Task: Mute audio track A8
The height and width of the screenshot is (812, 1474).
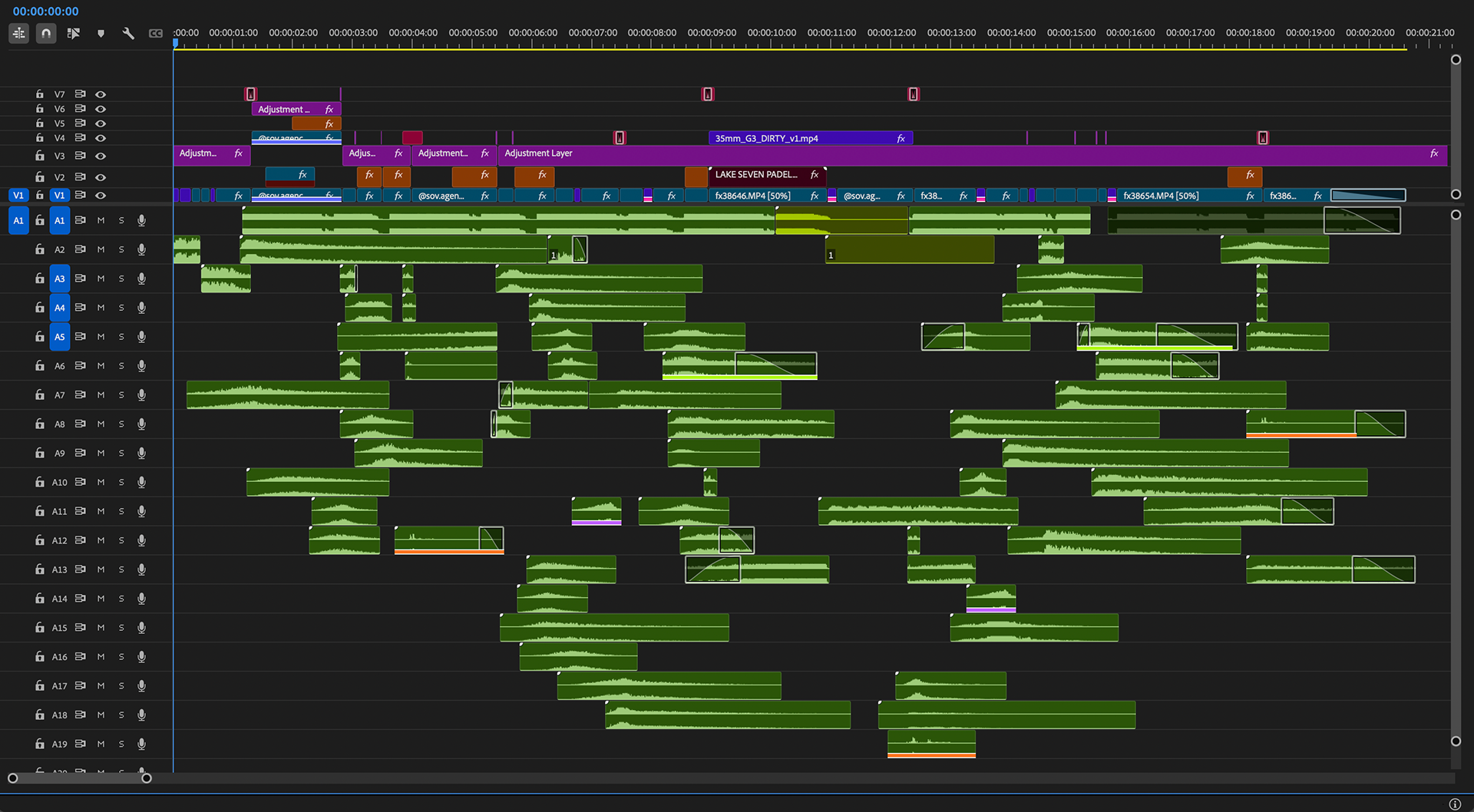Action: tap(101, 424)
